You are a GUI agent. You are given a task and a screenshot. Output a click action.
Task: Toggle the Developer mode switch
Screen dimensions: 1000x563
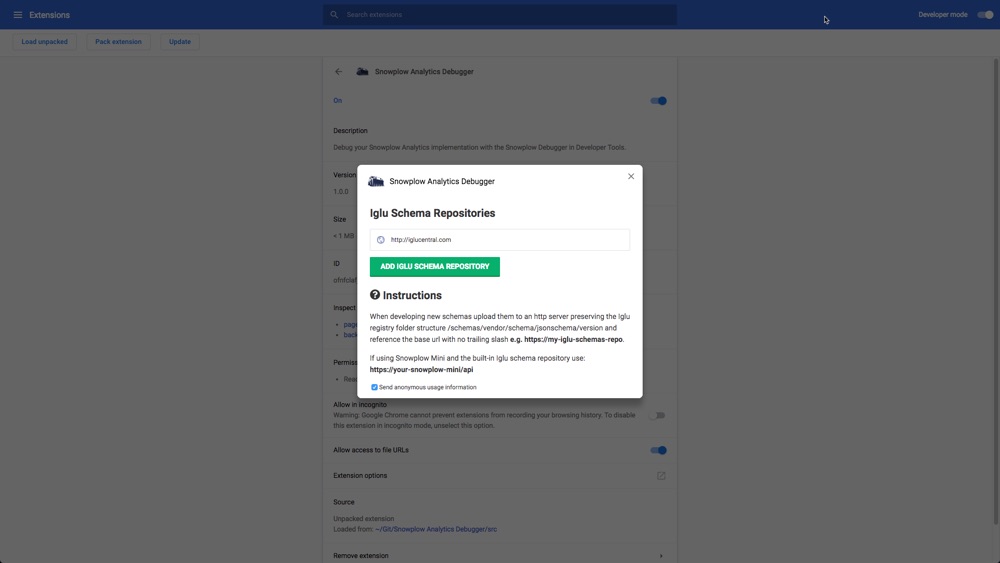985,15
